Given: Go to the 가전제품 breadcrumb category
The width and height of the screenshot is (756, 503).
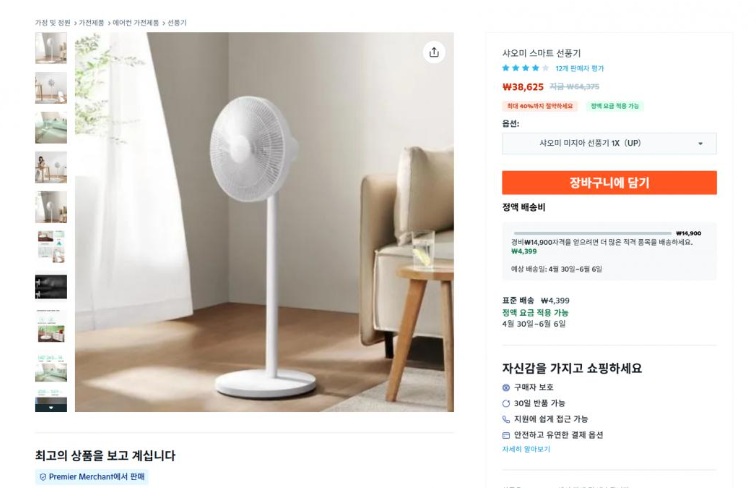Looking at the screenshot, I should click(x=91, y=23).
